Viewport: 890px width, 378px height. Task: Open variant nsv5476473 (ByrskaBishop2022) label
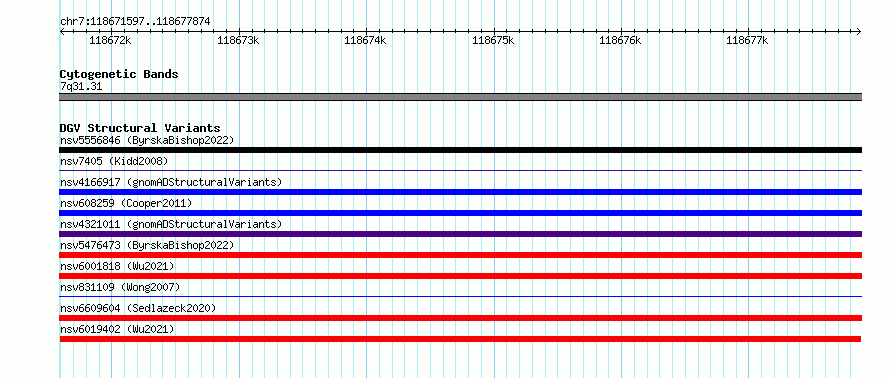coord(147,245)
